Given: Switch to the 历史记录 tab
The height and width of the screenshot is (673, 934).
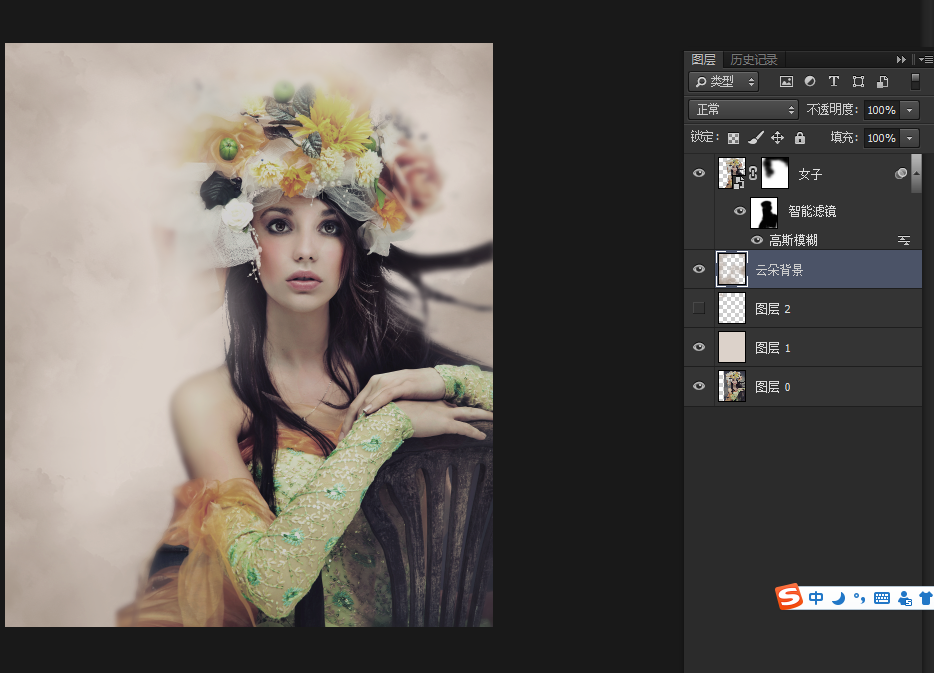Looking at the screenshot, I should (753, 60).
